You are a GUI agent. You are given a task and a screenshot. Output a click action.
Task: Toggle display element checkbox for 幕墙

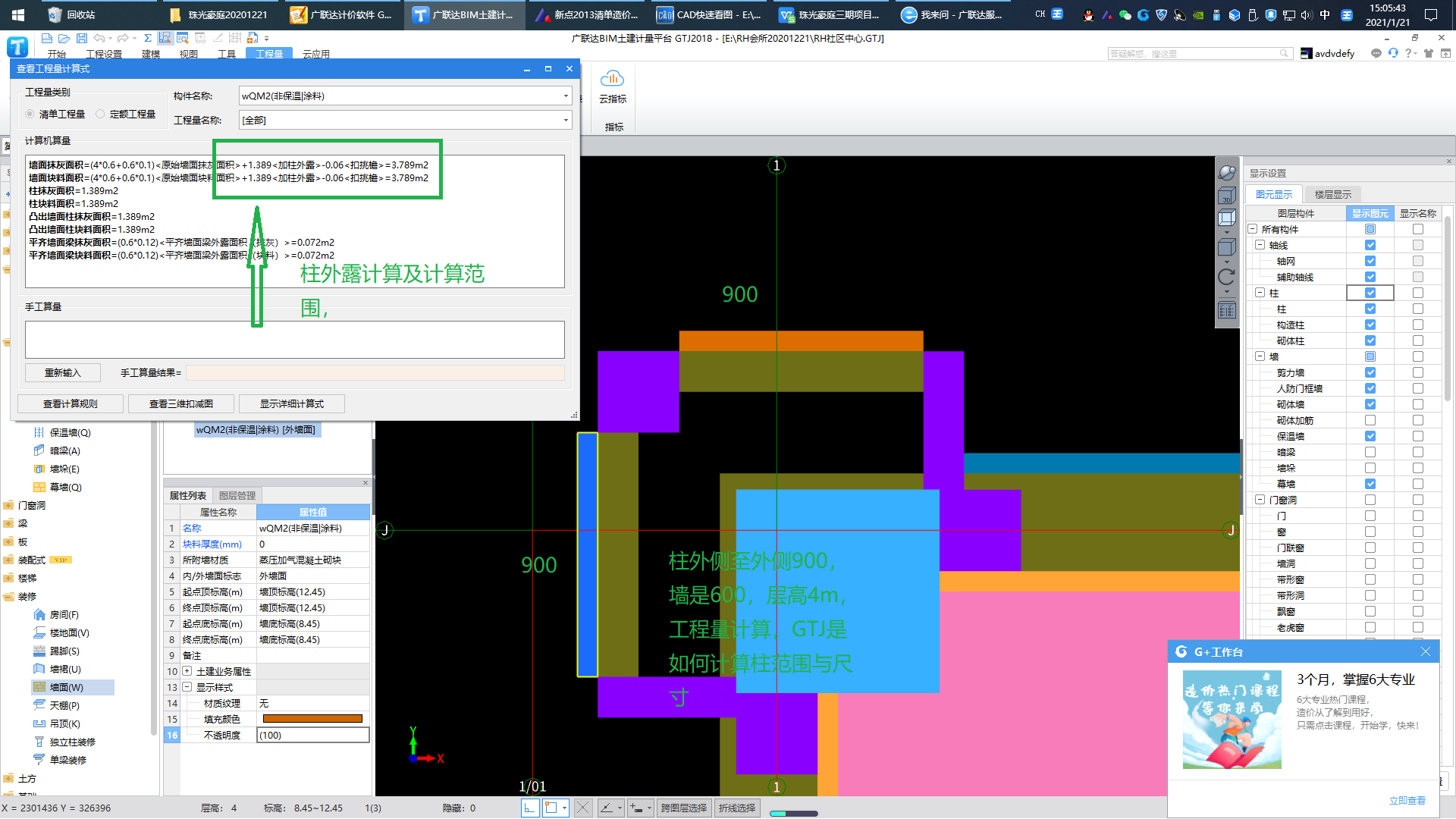pos(1370,484)
